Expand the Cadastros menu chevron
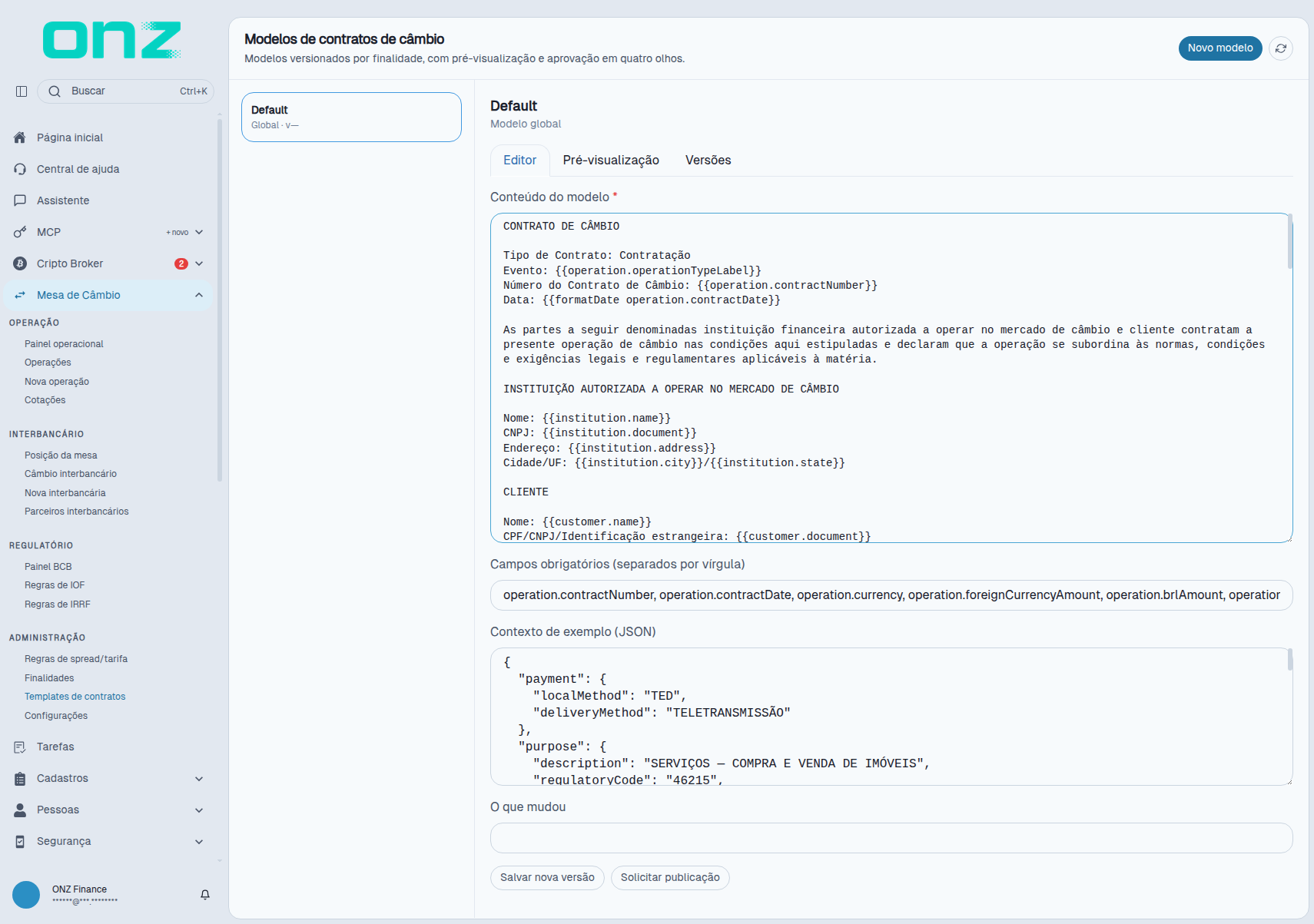The height and width of the screenshot is (924, 1314). 199,779
